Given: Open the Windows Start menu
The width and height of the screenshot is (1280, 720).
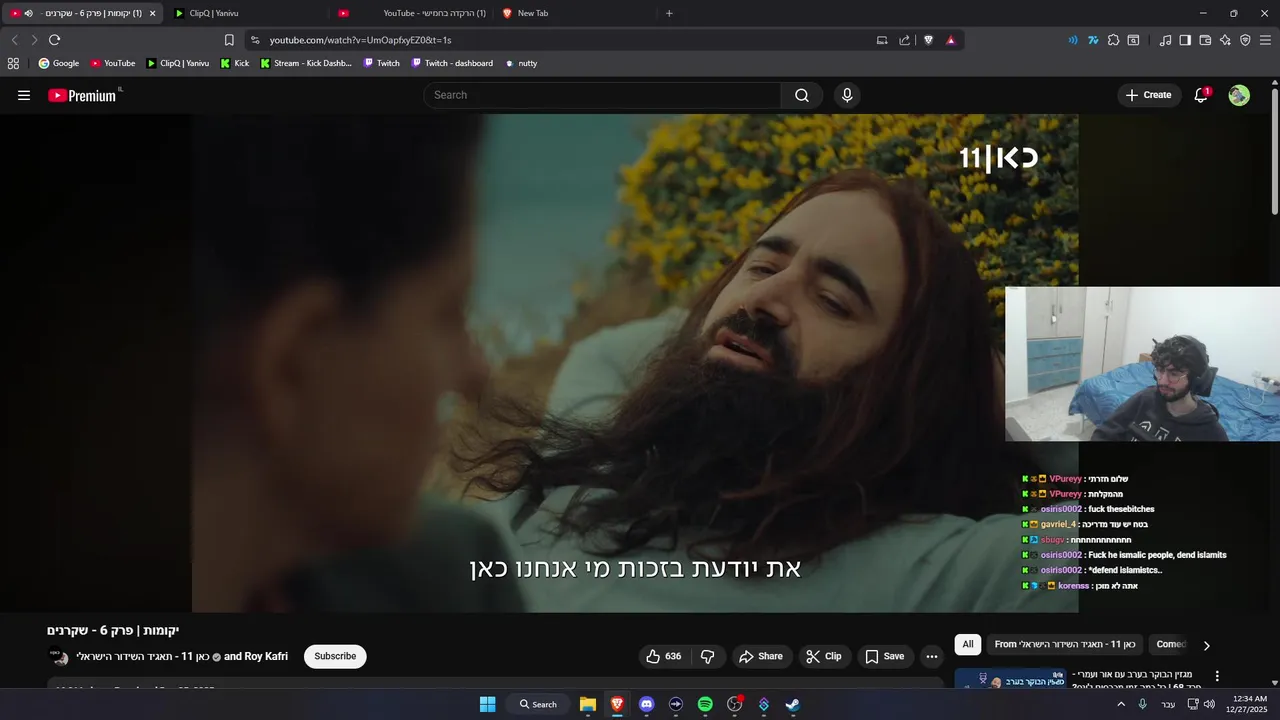Looking at the screenshot, I should click(487, 704).
